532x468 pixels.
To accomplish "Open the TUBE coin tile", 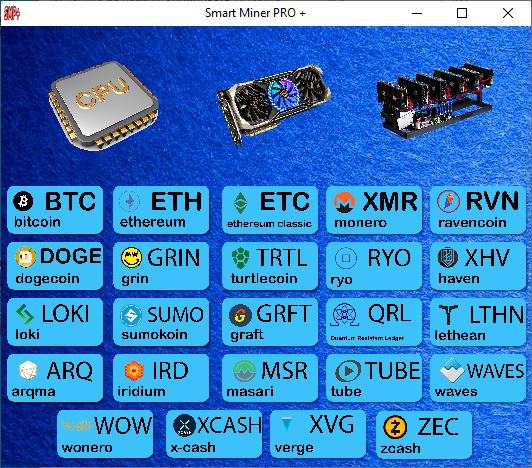I will point(374,378).
